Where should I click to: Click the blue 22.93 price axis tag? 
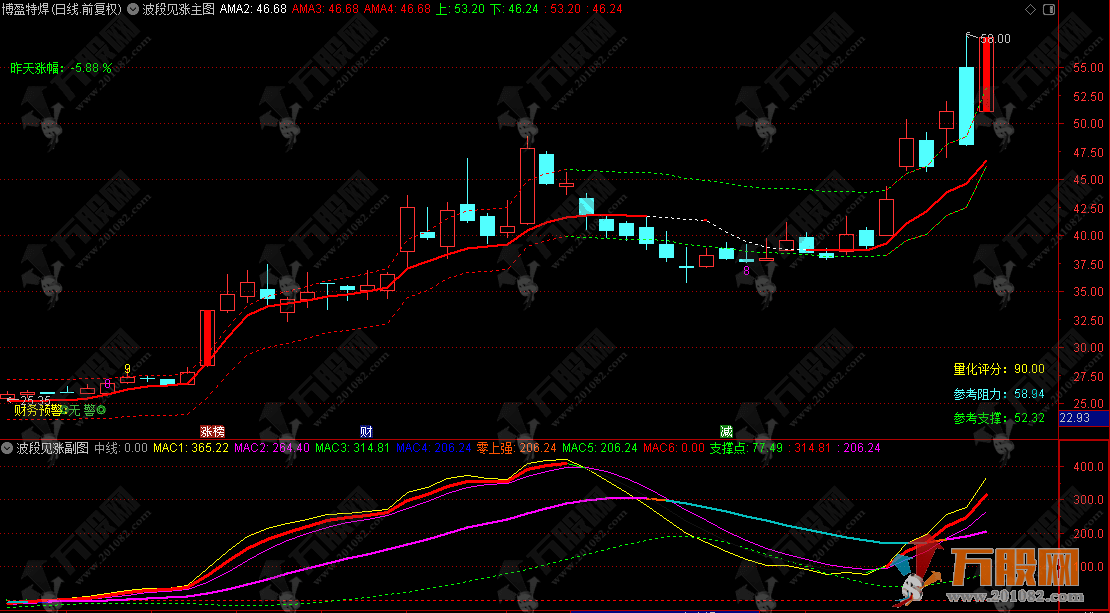pyautogui.click(x=1078, y=418)
